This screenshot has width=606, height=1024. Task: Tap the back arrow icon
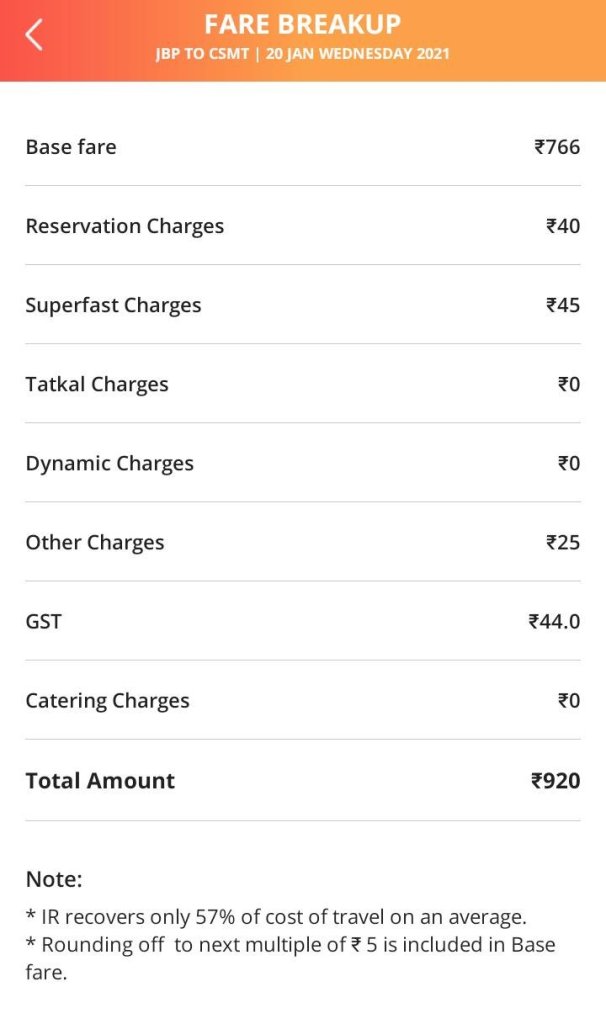point(35,36)
